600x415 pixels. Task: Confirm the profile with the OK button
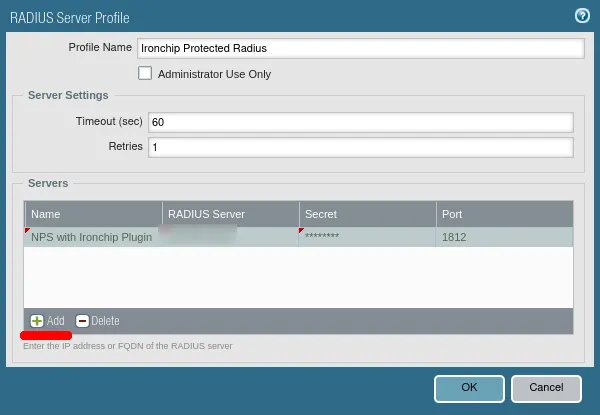click(469, 389)
